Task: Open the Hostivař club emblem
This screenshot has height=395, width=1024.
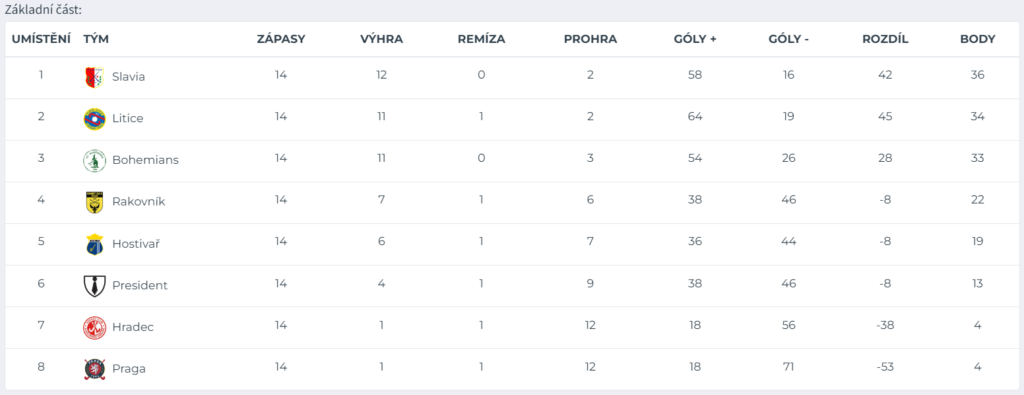Action: [x=95, y=244]
